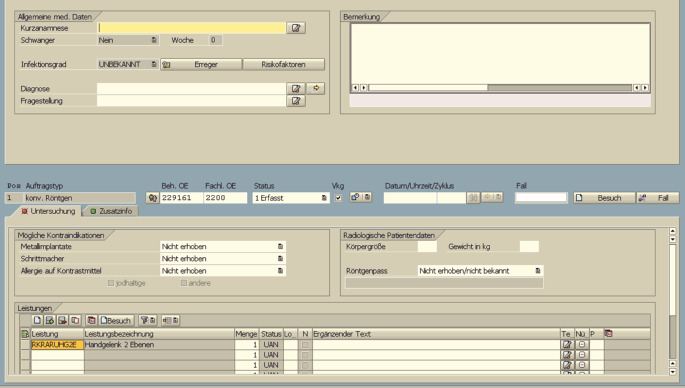
Task: Click the text edit icon in second service row
Action: point(567,354)
